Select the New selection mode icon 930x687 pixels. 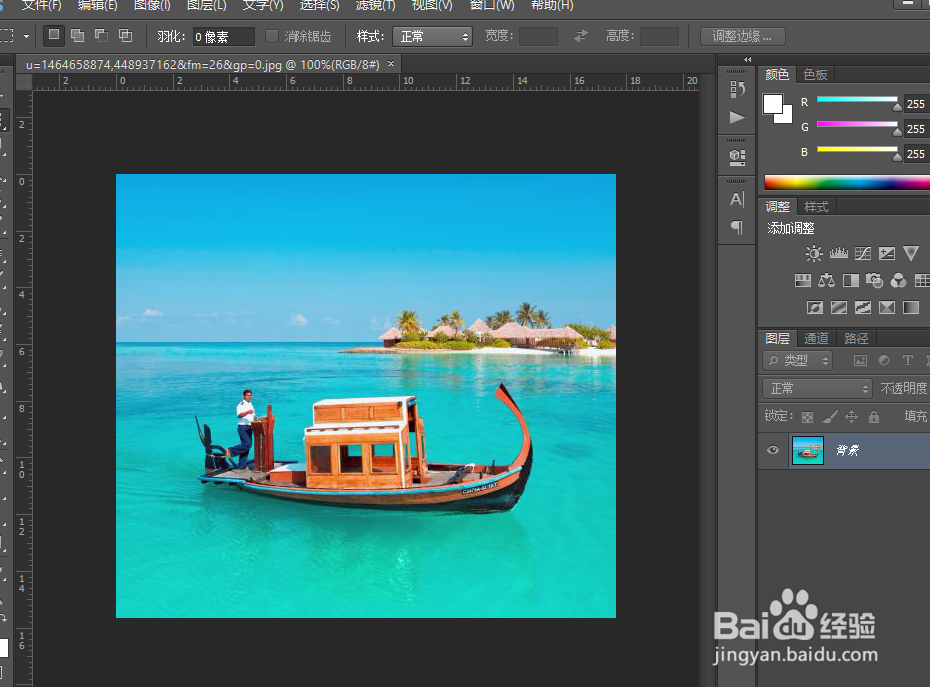pos(54,36)
